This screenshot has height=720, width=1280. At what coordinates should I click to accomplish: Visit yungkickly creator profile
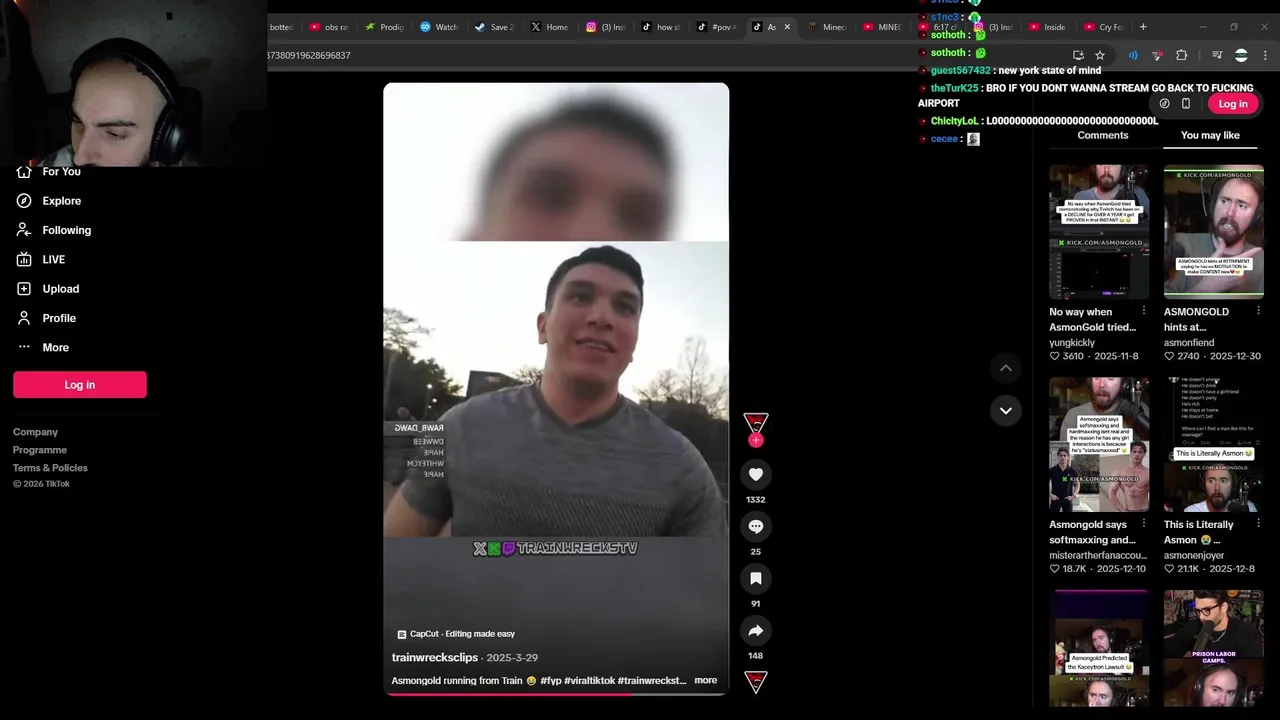[1072, 343]
